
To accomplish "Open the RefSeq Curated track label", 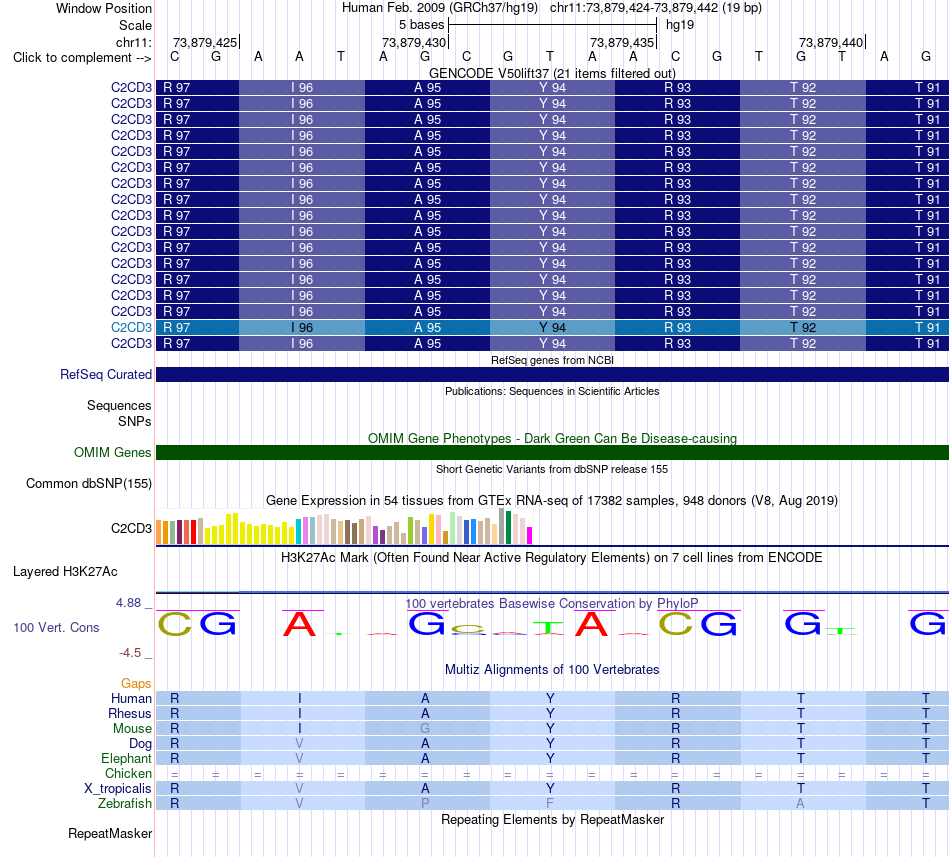I will coord(105,375).
